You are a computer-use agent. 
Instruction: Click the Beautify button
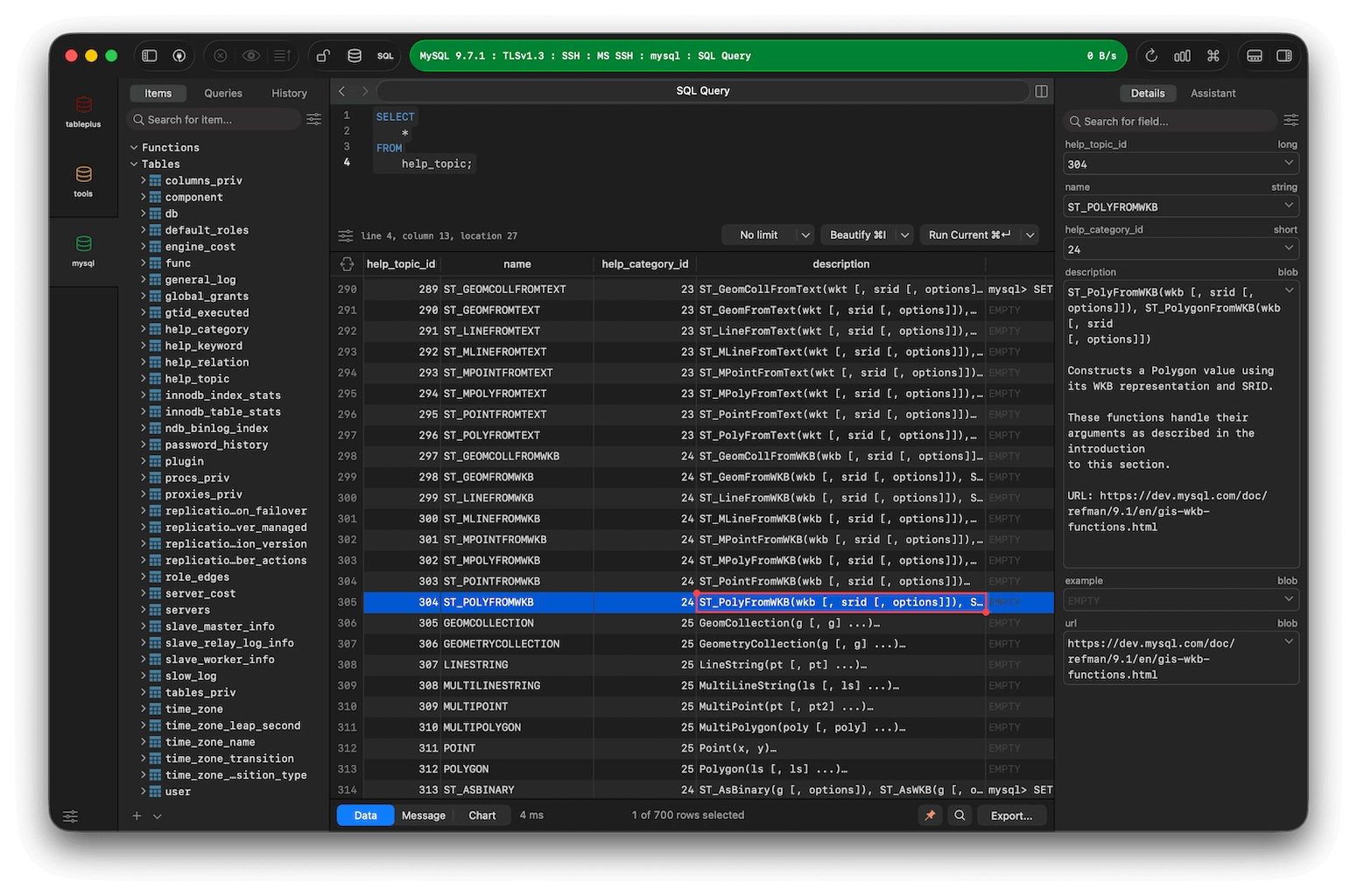(858, 235)
